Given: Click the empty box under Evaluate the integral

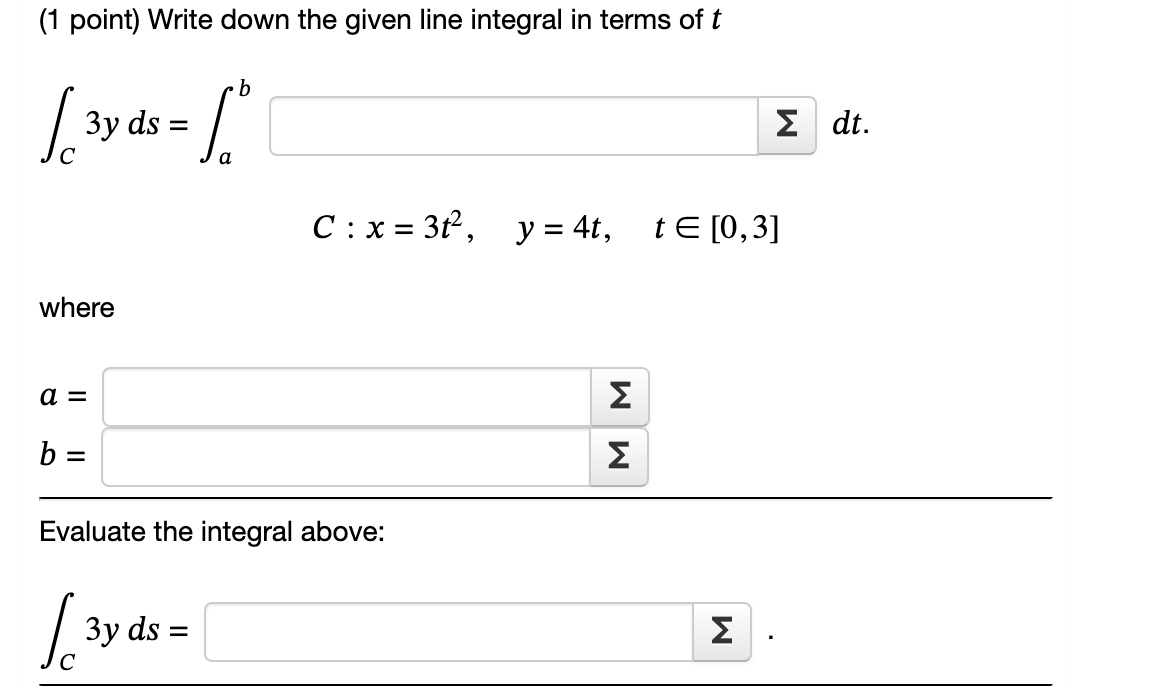Looking at the screenshot, I should (450, 629).
